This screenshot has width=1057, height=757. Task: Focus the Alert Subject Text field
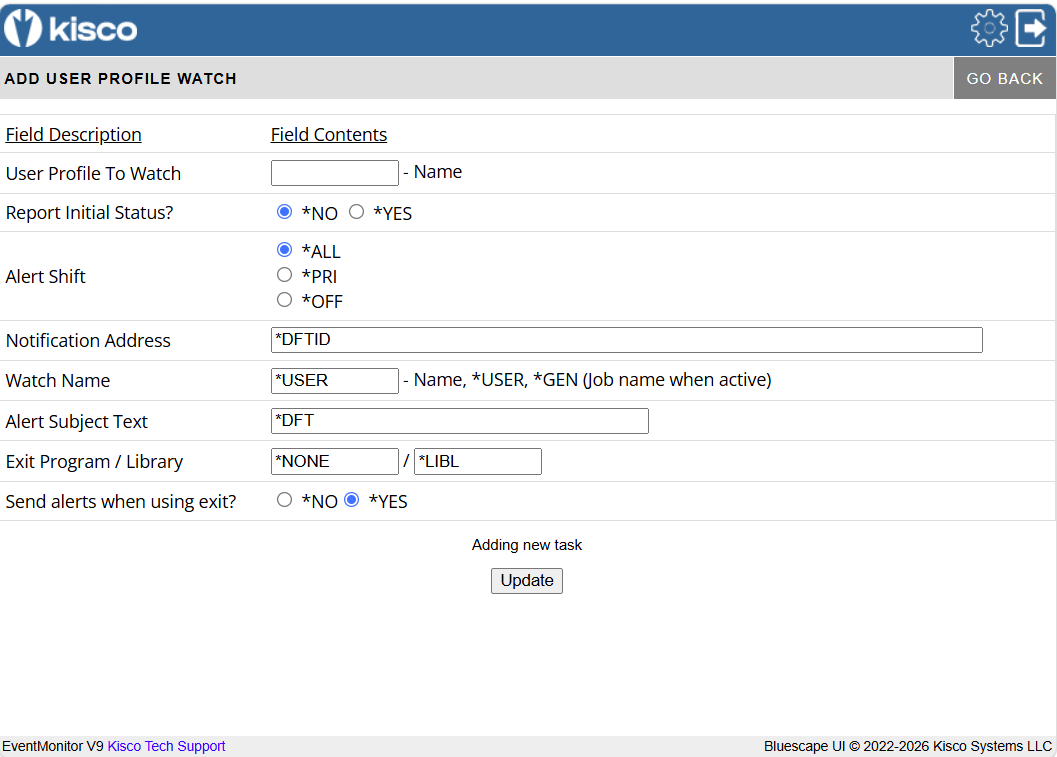pyautogui.click(x=460, y=421)
